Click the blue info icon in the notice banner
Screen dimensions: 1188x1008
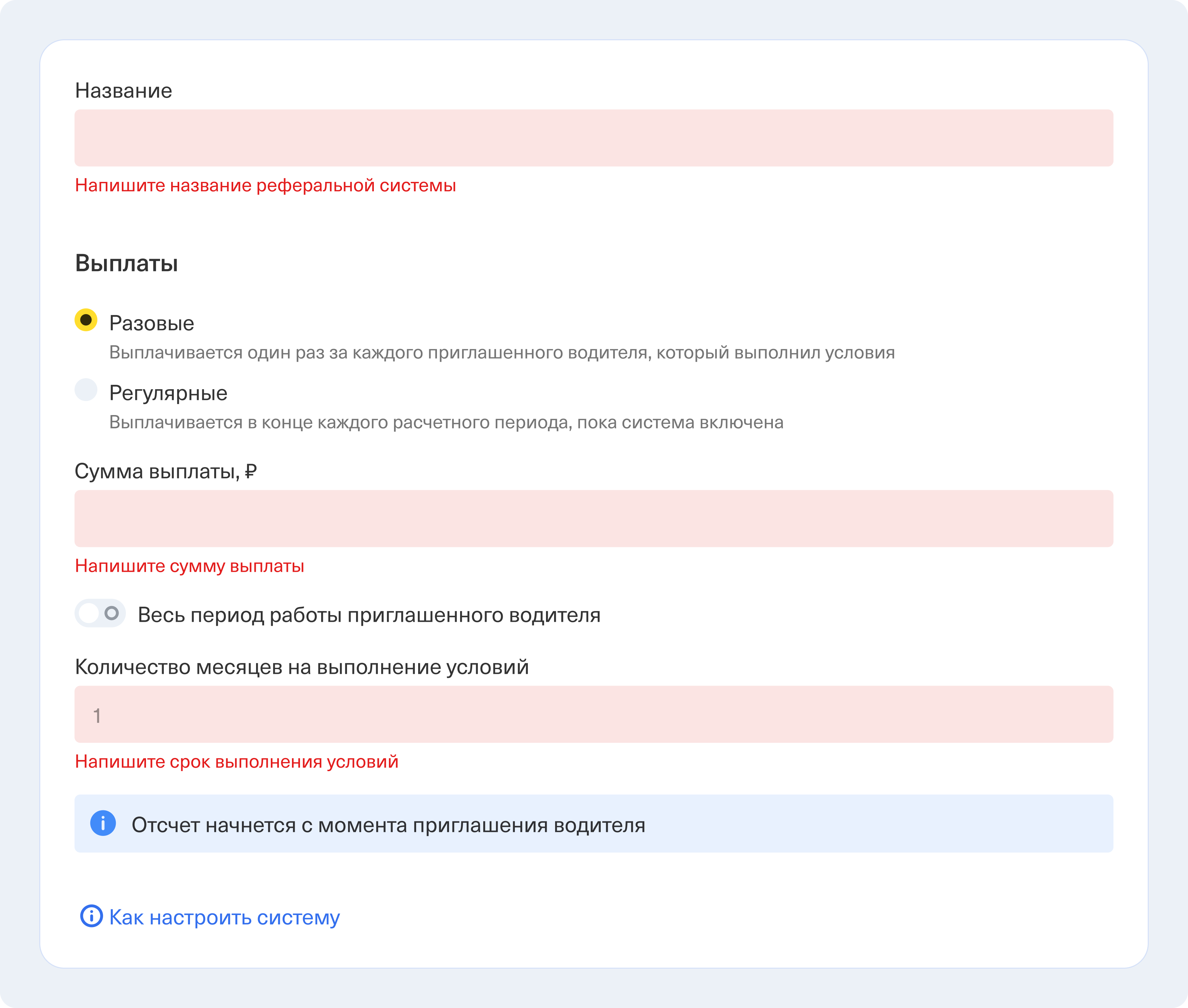click(103, 823)
